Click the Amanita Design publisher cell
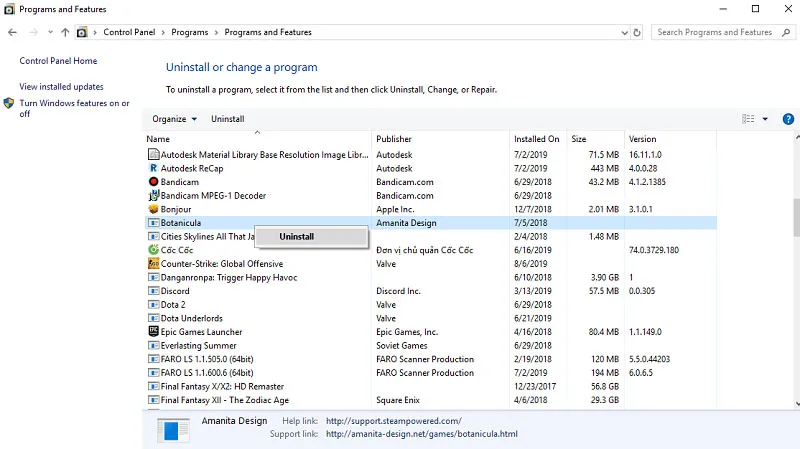This screenshot has height=449, width=800. (x=406, y=223)
